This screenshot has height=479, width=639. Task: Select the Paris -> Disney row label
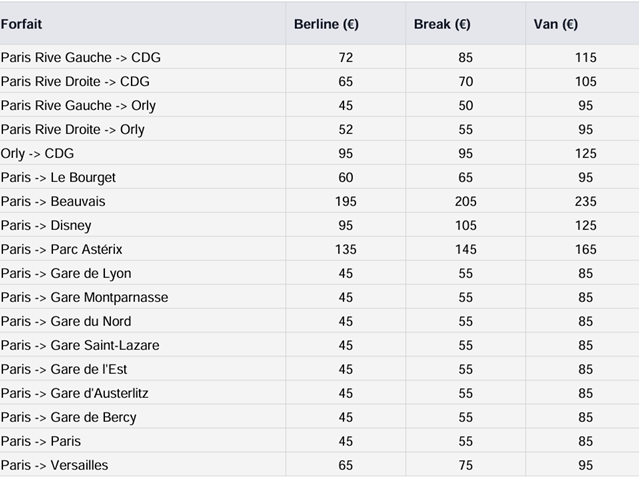click(x=46, y=225)
